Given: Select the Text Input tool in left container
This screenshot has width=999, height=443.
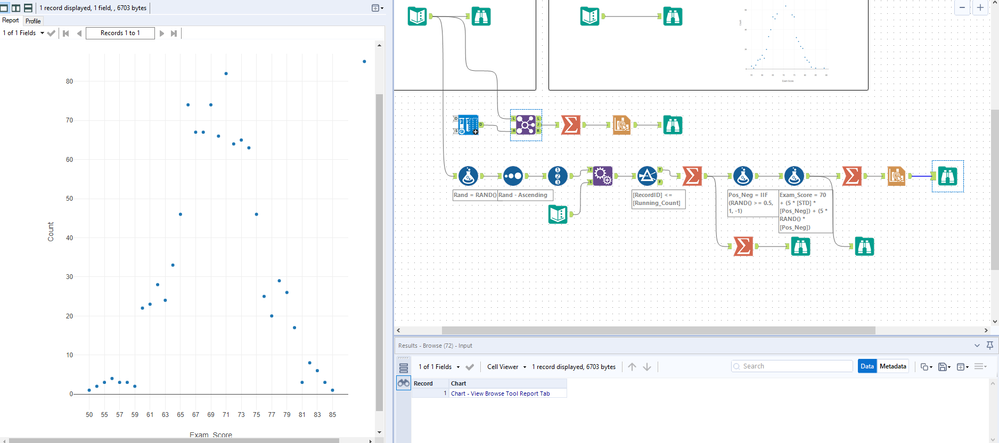Looking at the screenshot, I should click(418, 16).
